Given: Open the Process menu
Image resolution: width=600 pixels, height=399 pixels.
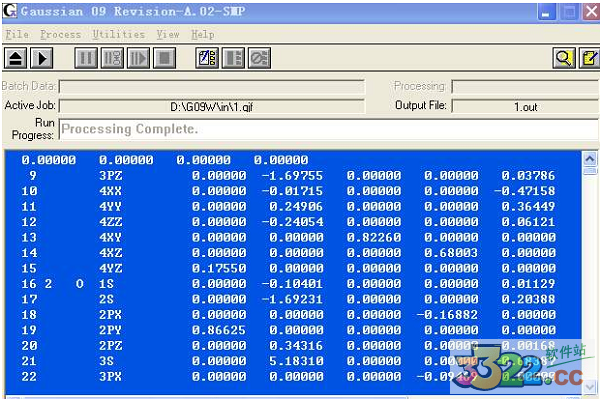Looking at the screenshot, I should pyautogui.click(x=60, y=34).
